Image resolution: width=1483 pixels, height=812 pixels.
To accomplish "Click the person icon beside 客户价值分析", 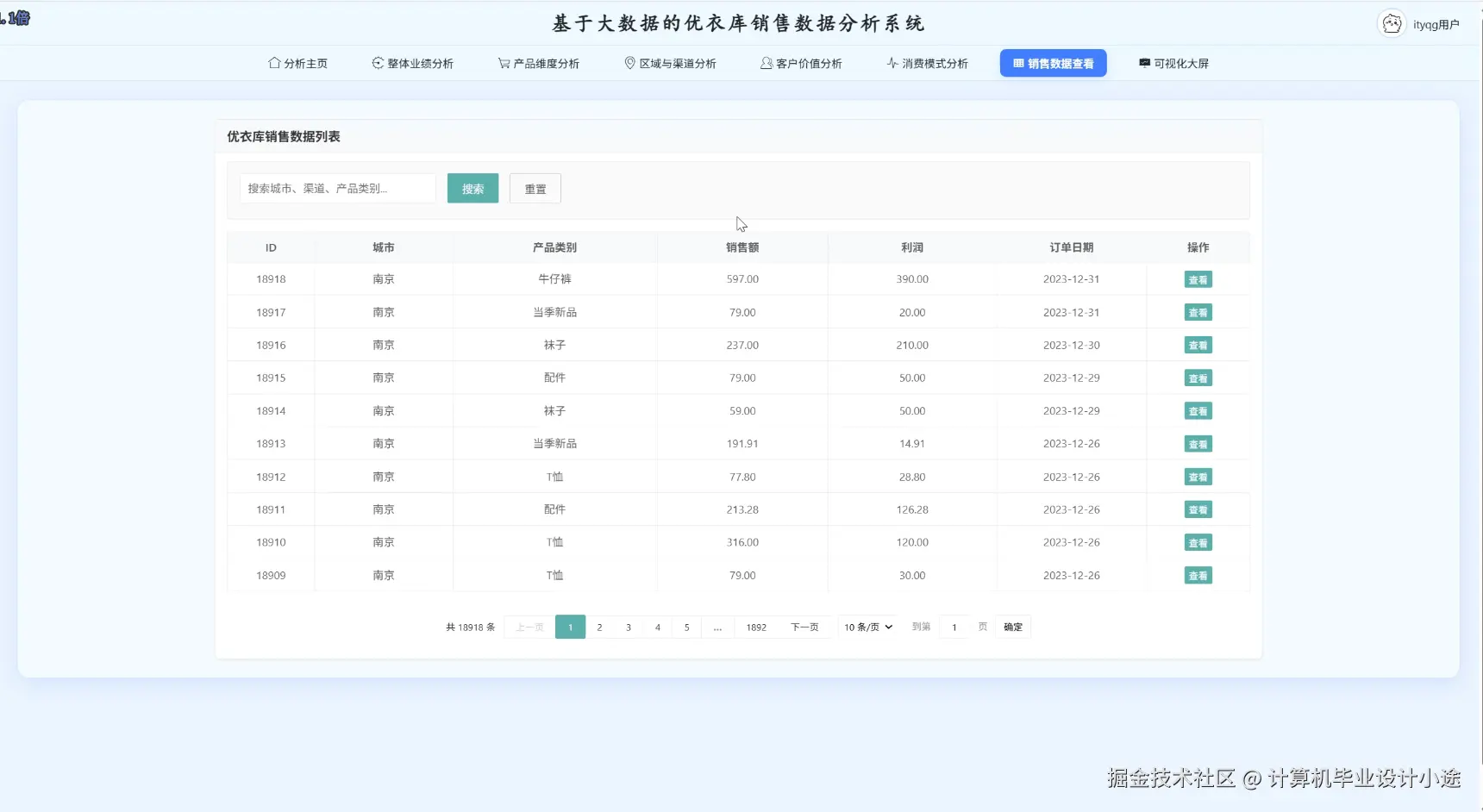I will click(x=766, y=63).
